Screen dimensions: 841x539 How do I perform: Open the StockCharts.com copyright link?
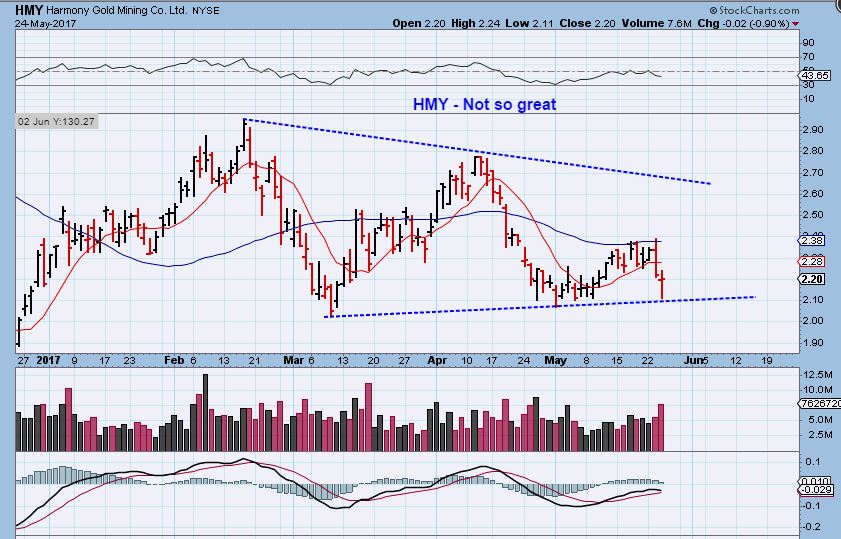(754, 10)
